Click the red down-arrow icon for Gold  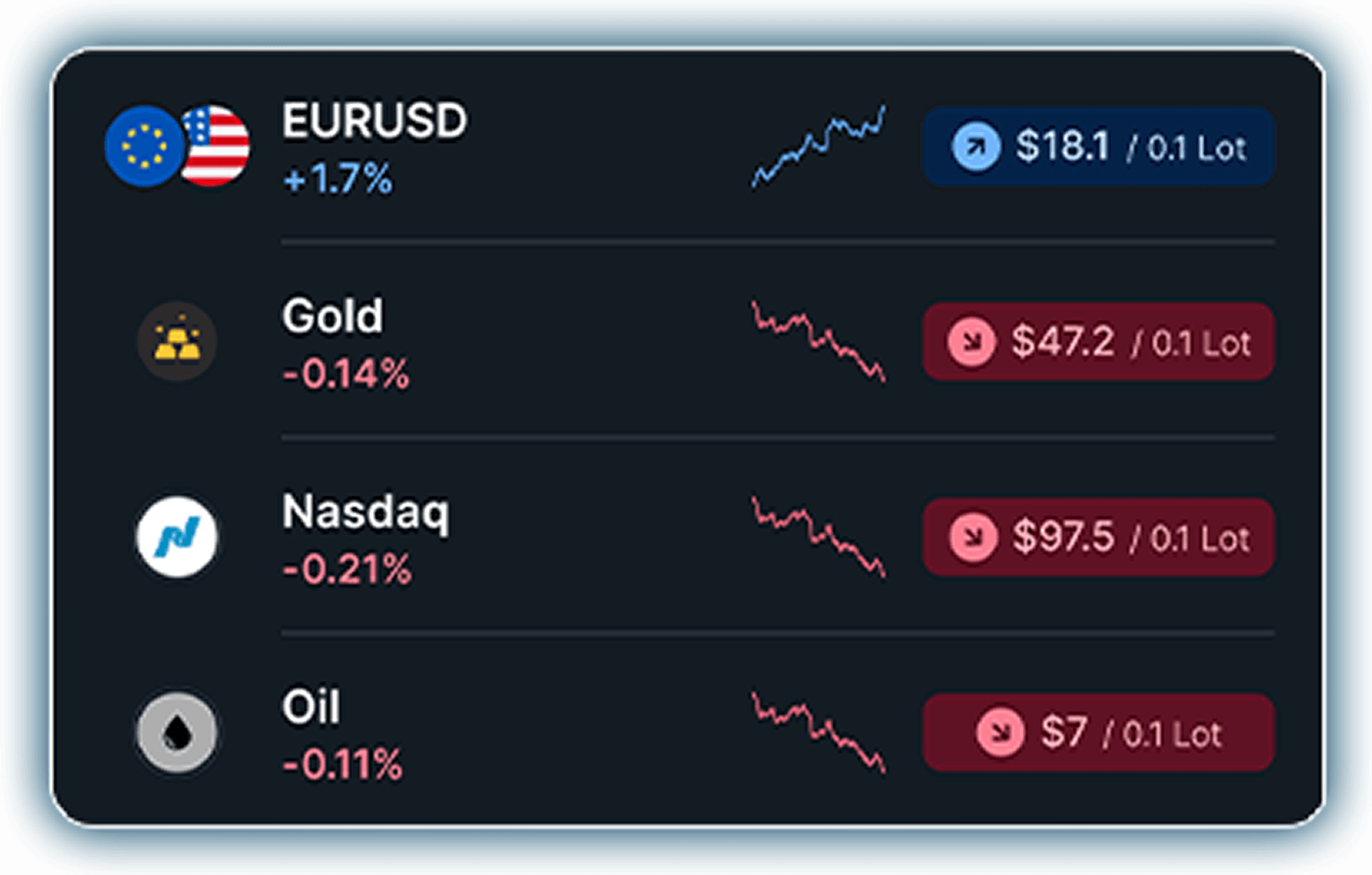coord(971,342)
